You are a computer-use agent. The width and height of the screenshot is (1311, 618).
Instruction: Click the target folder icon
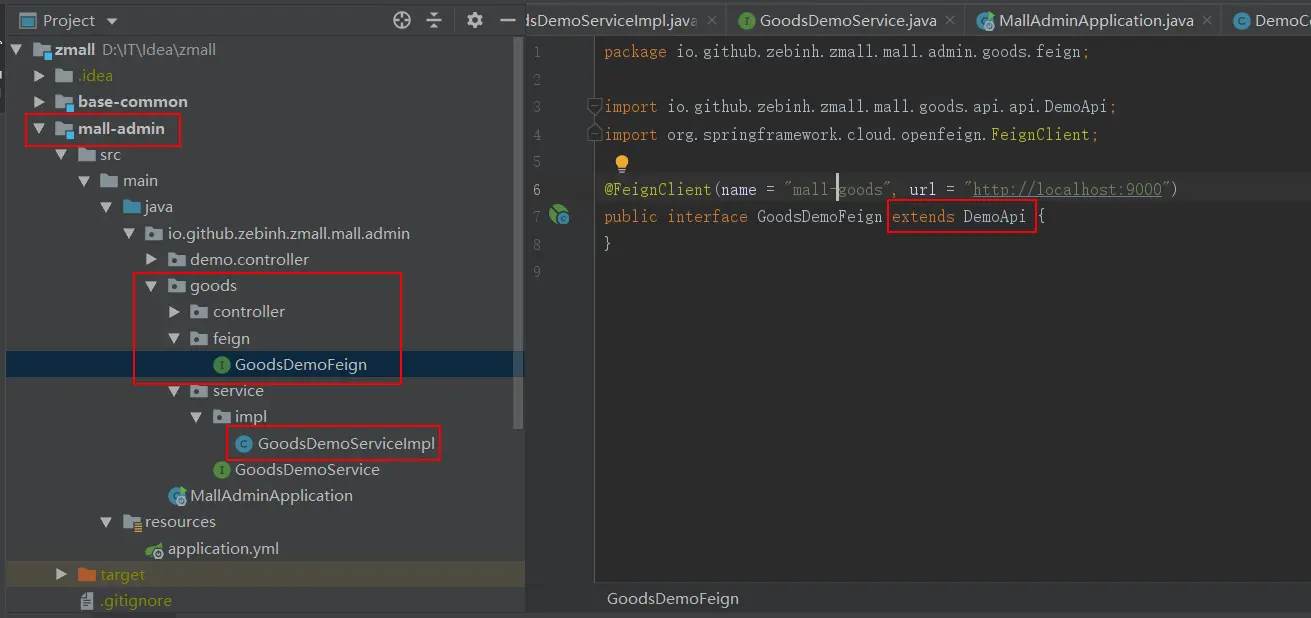[86, 574]
